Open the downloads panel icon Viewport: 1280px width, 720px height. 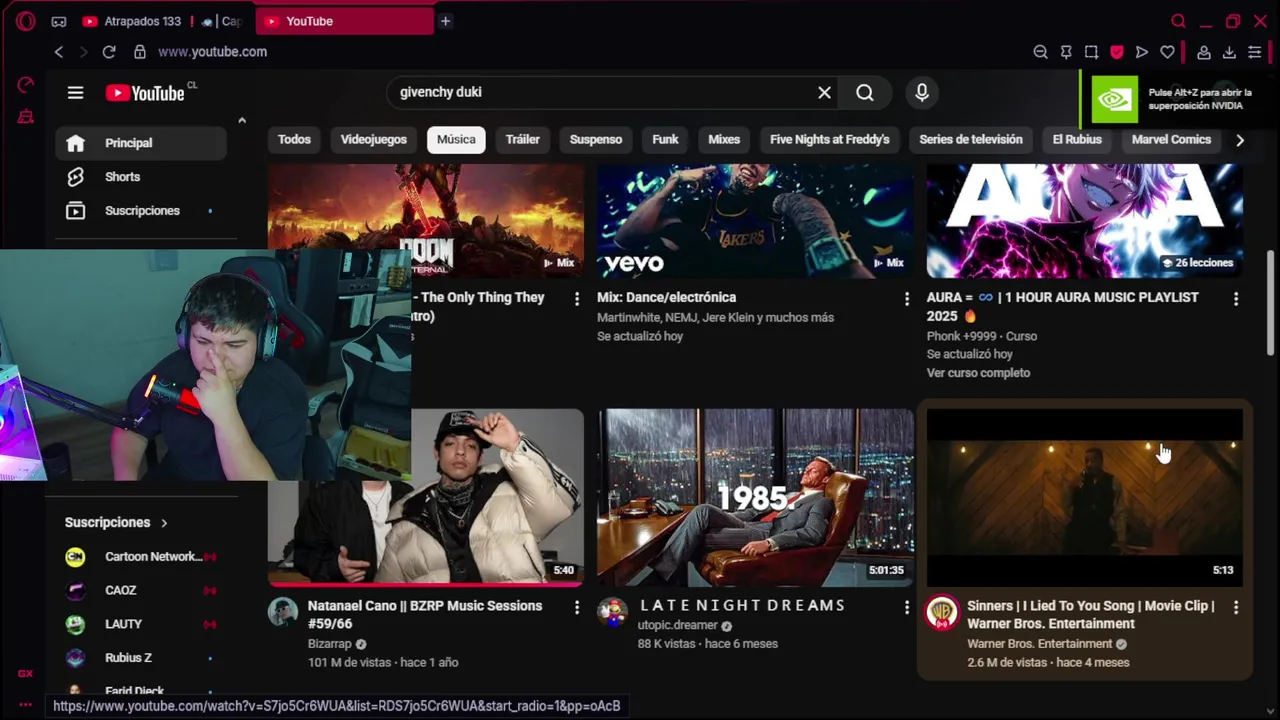point(1229,52)
